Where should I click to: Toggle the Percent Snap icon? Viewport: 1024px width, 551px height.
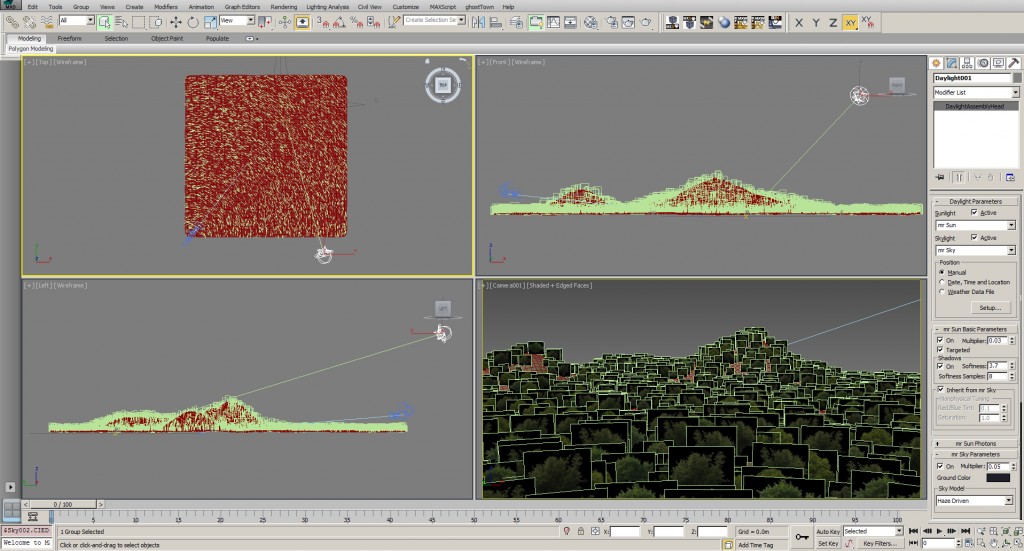pyautogui.click(x=357, y=22)
